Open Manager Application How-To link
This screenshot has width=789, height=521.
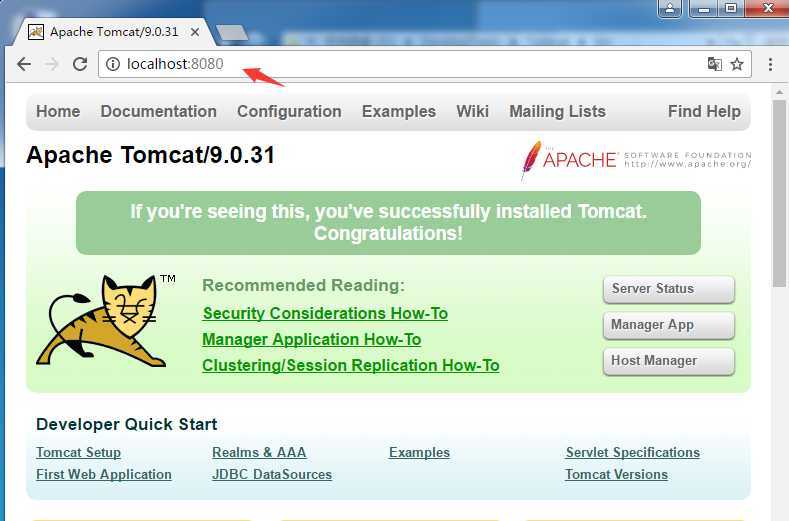[311, 340]
